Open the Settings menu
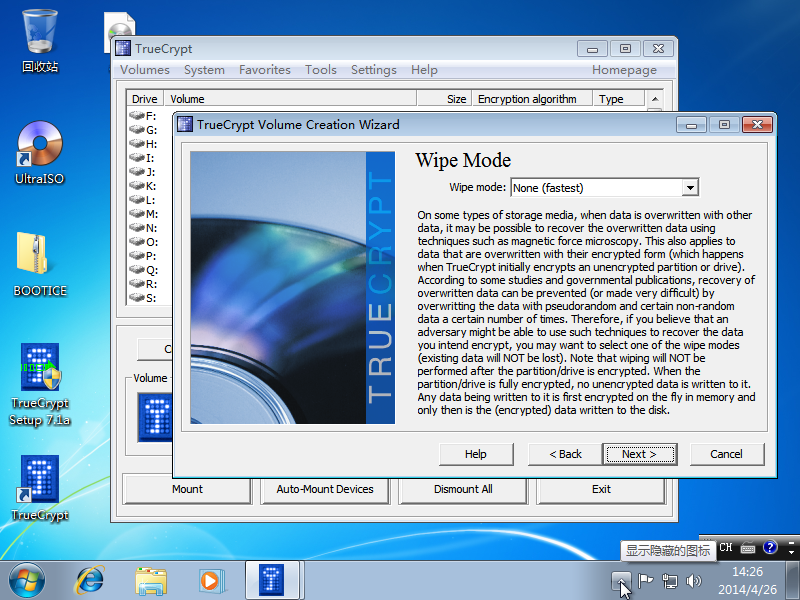800x600 pixels. (x=373, y=70)
